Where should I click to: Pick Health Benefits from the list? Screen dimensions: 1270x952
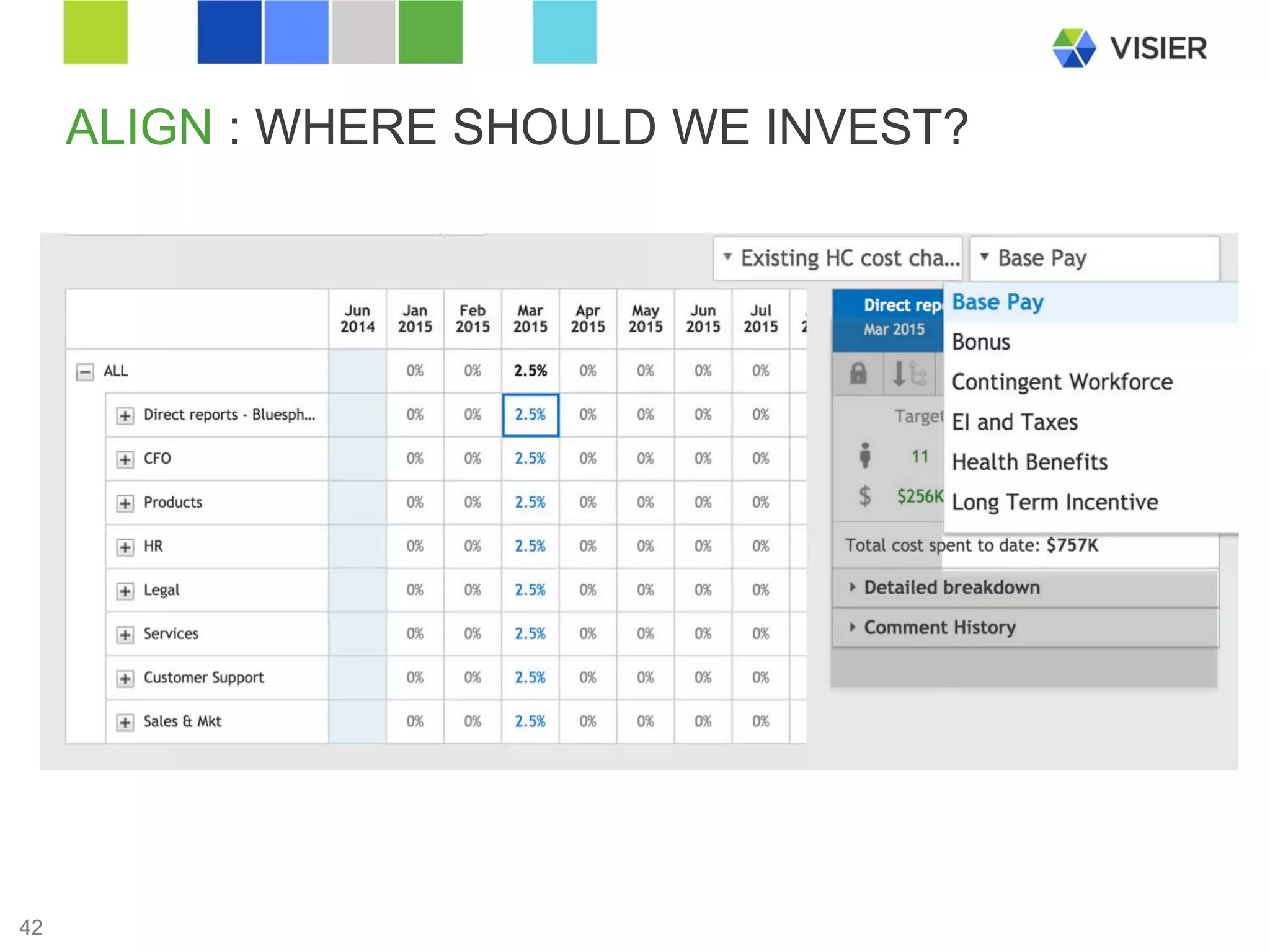click(1091, 462)
